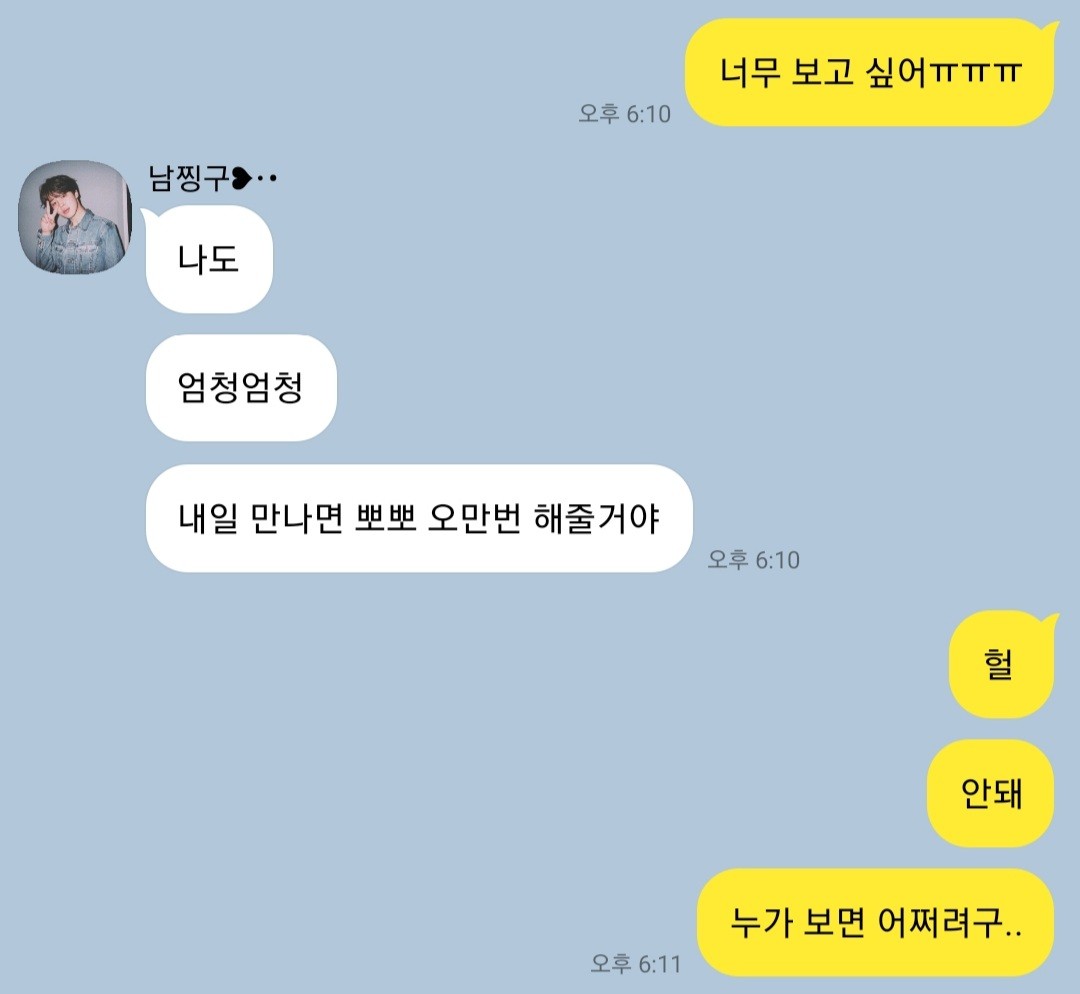The height and width of the screenshot is (994, 1080).
Task: Tap the 오후 6:11 timestamp
Action: click(x=635, y=964)
